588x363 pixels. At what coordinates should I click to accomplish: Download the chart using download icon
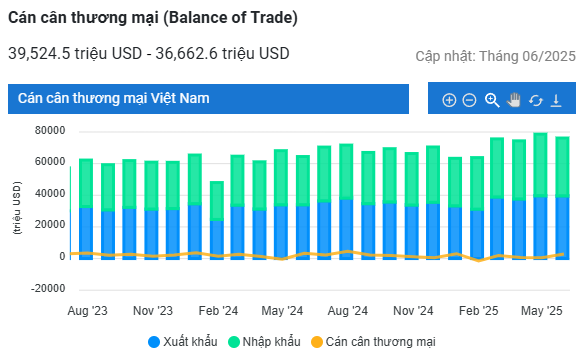pyautogui.click(x=556, y=100)
